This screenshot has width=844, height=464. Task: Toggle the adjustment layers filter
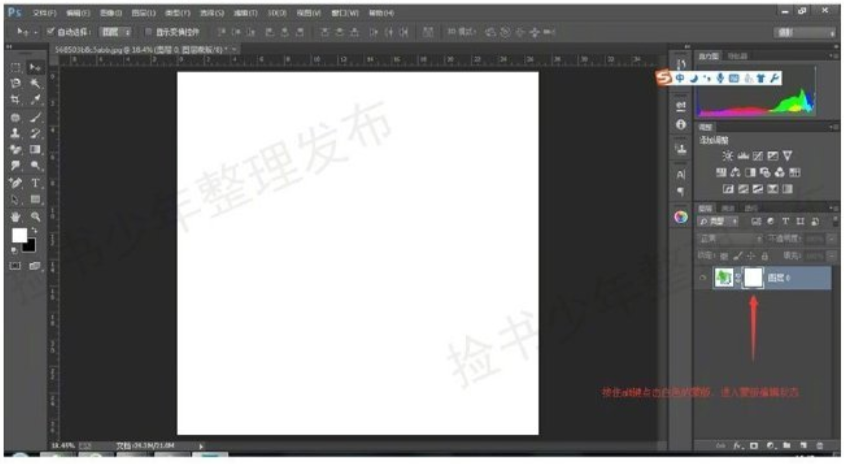[x=771, y=221]
